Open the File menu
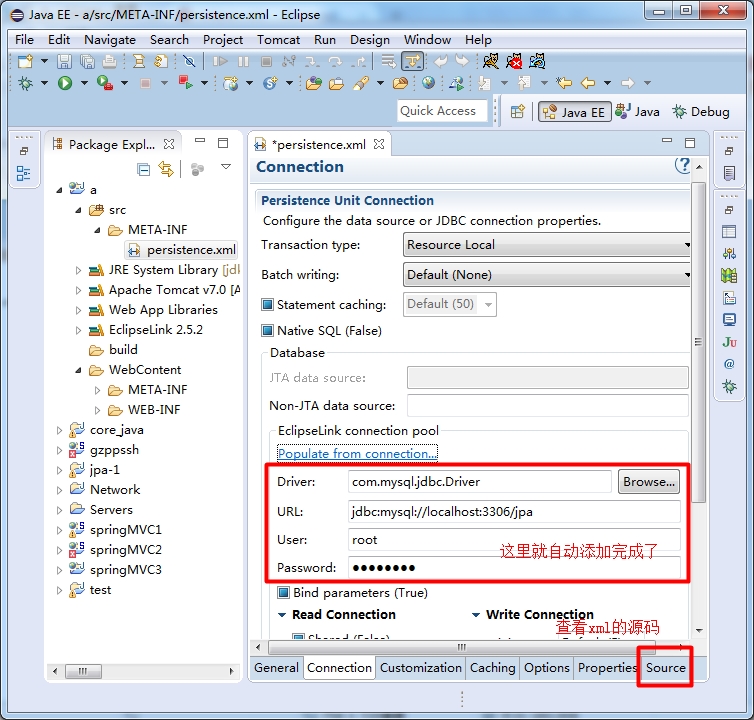The width and height of the screenshot is (754, 720). click(x=24, y=39)
